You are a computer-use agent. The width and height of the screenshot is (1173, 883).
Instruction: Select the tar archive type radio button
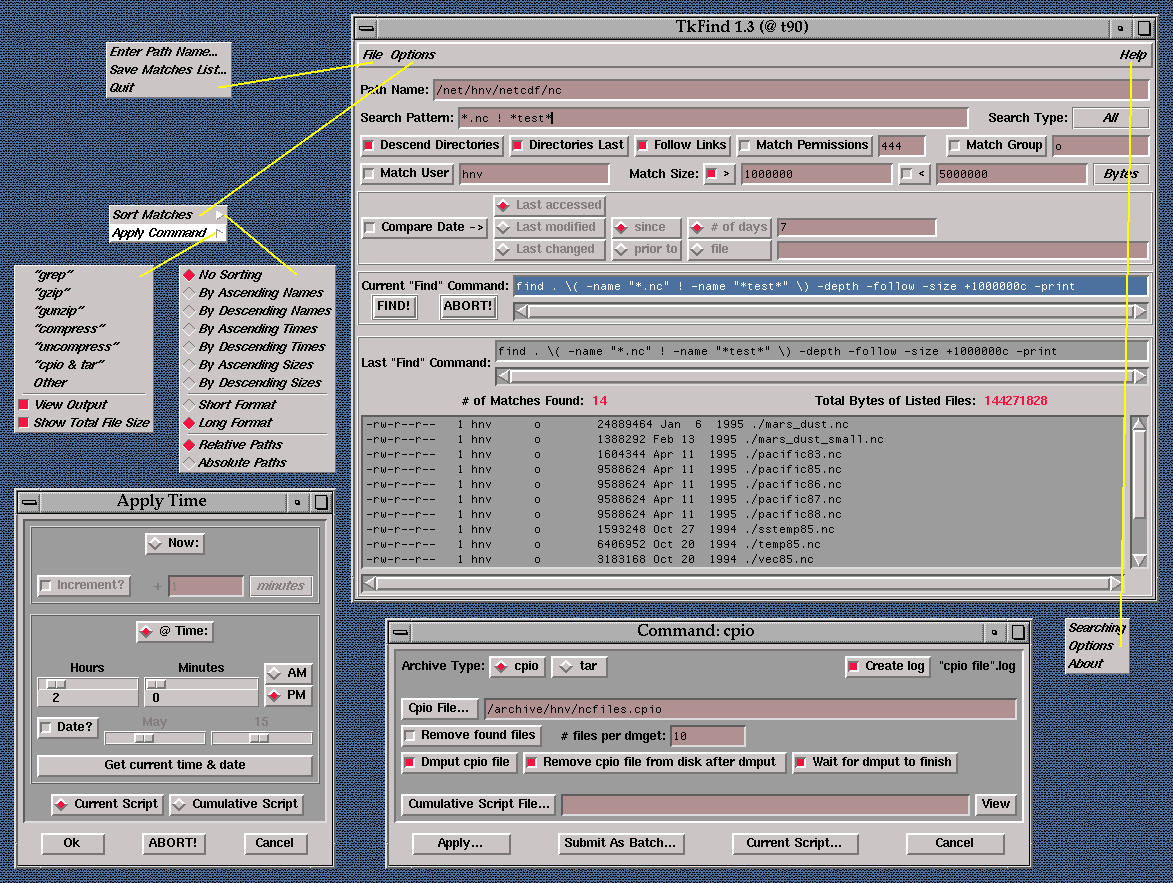coord(579,666)
